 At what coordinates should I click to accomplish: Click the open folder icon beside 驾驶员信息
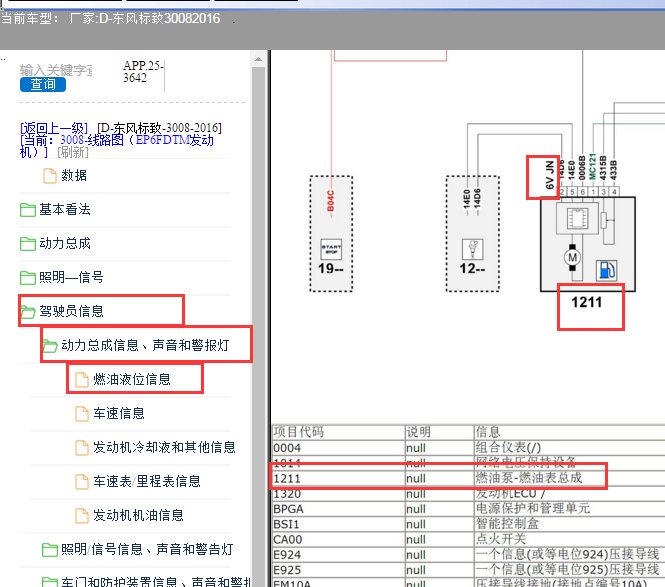coord(28,312)
